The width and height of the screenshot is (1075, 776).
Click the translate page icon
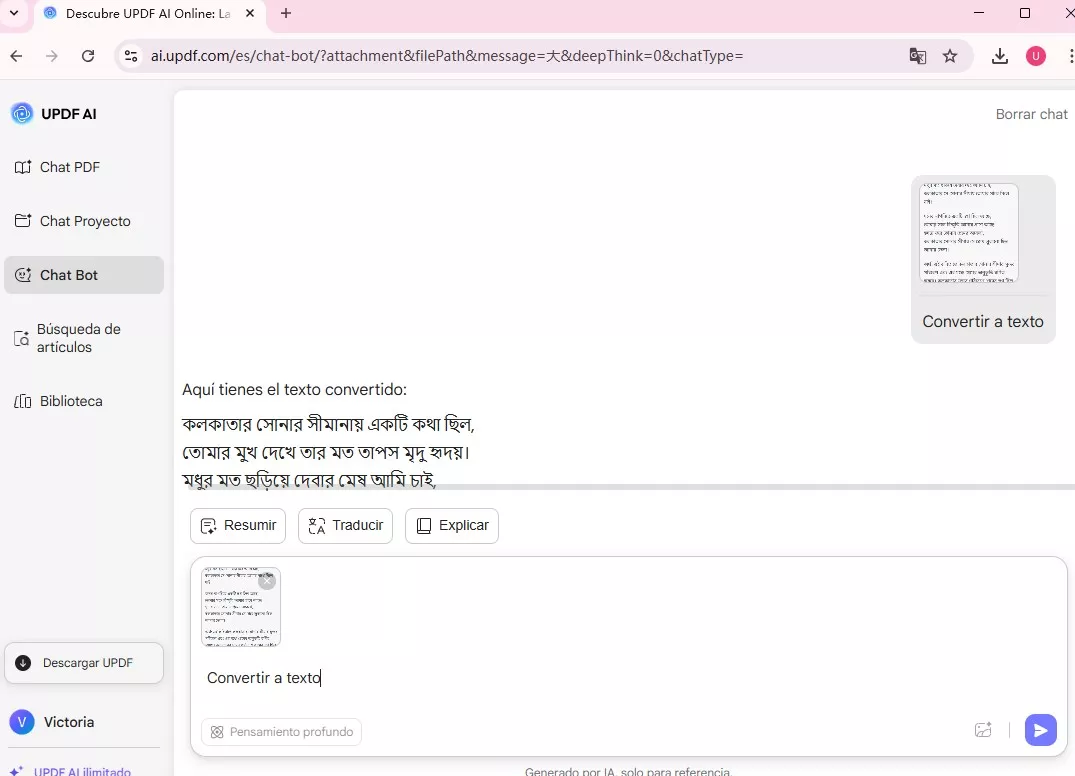point(917,56)
